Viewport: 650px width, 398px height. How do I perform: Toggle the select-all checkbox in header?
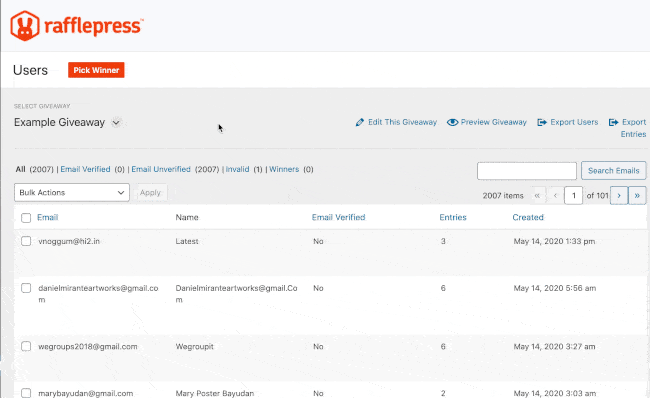coord(26,218)
